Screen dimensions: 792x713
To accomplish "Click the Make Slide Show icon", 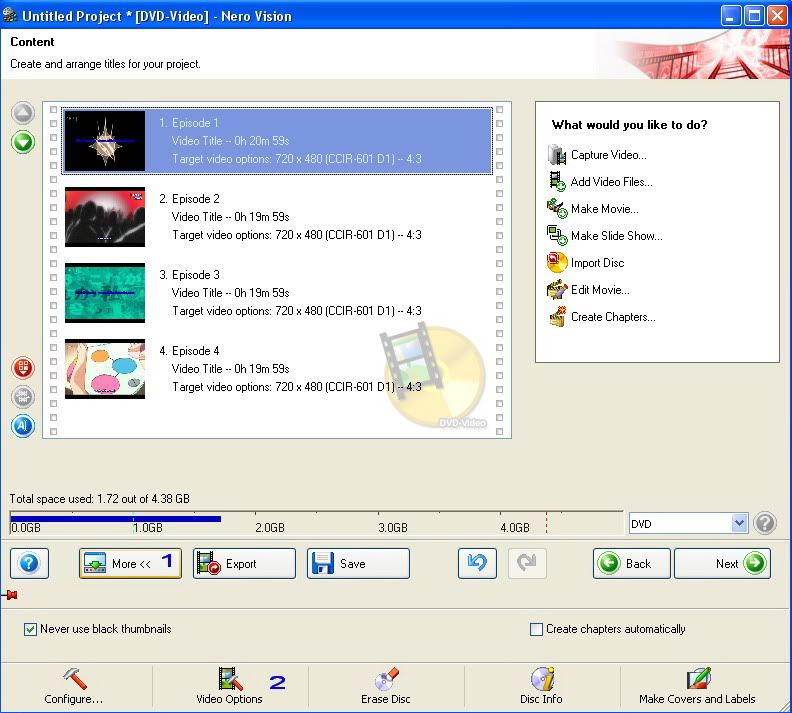I will point(557,236).
